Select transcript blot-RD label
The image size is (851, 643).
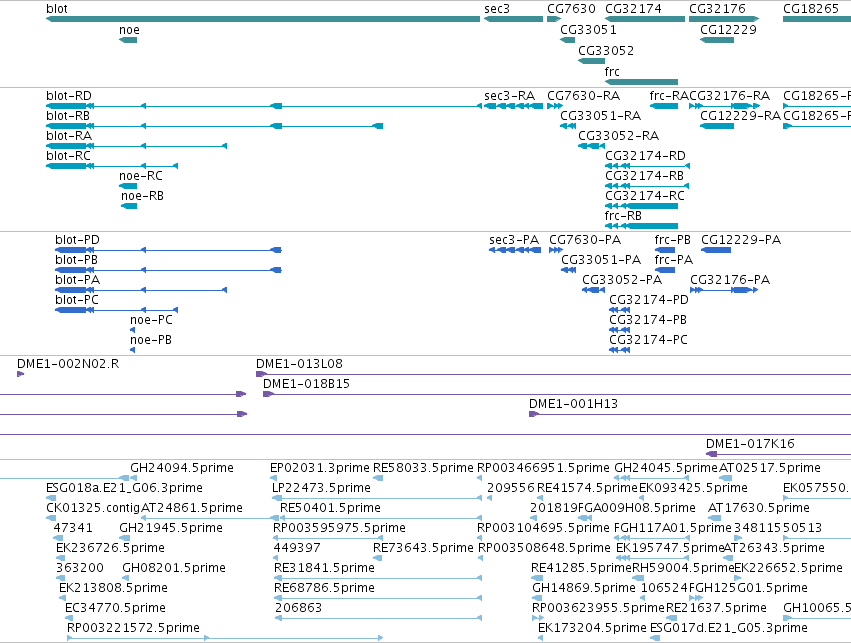tap(69, 96)
